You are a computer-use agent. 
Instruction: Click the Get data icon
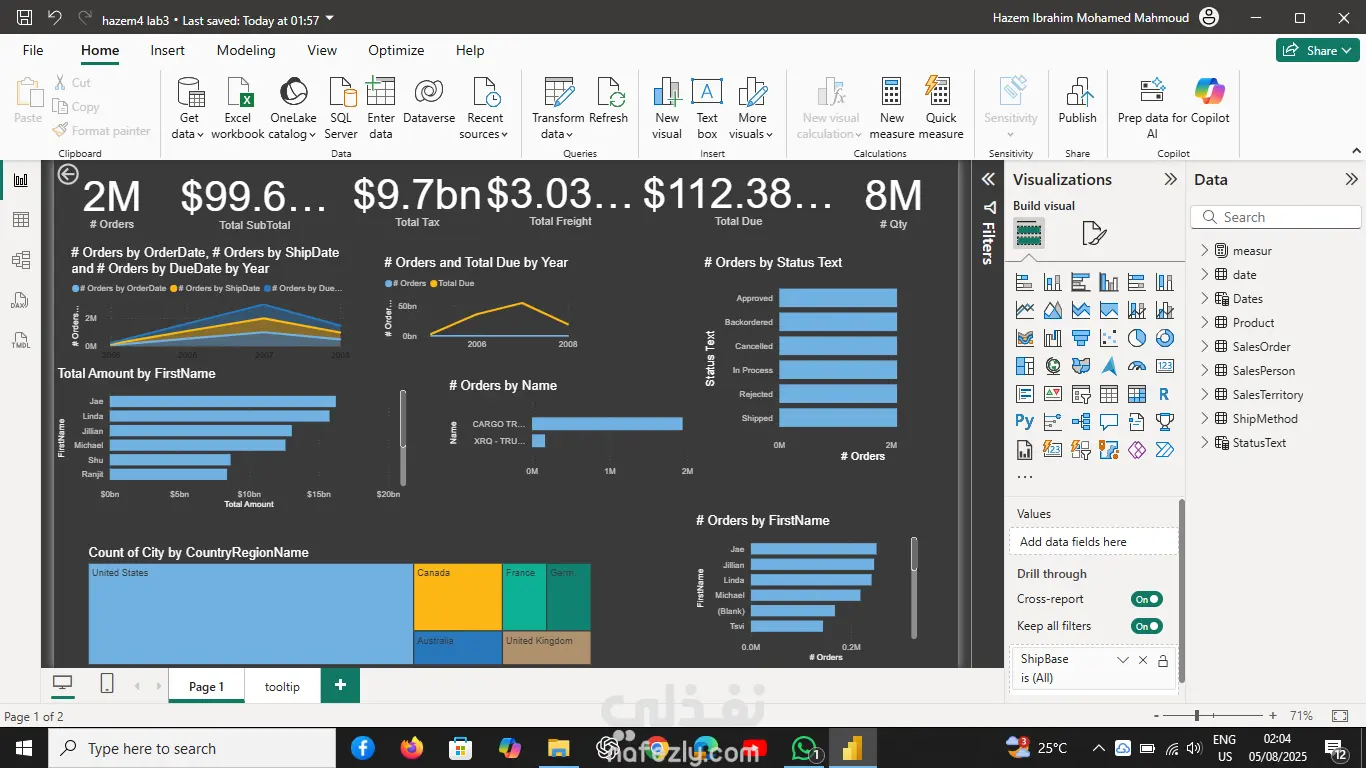click(x=188, y=93)
